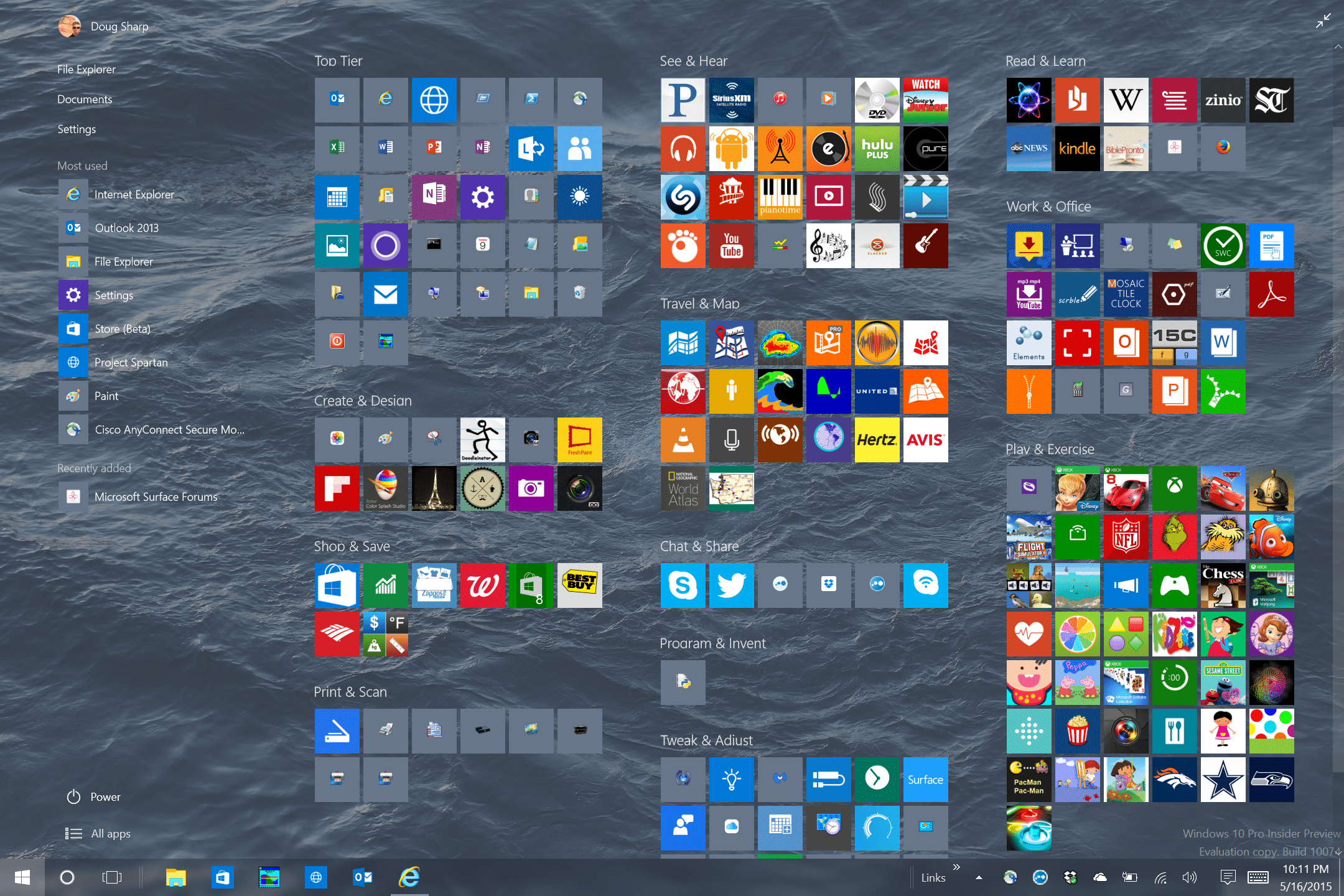Screen dimensions: 1344x896
Task: Open the ABC News tile
Action: pyautogui.click(x=1029, y=149)
